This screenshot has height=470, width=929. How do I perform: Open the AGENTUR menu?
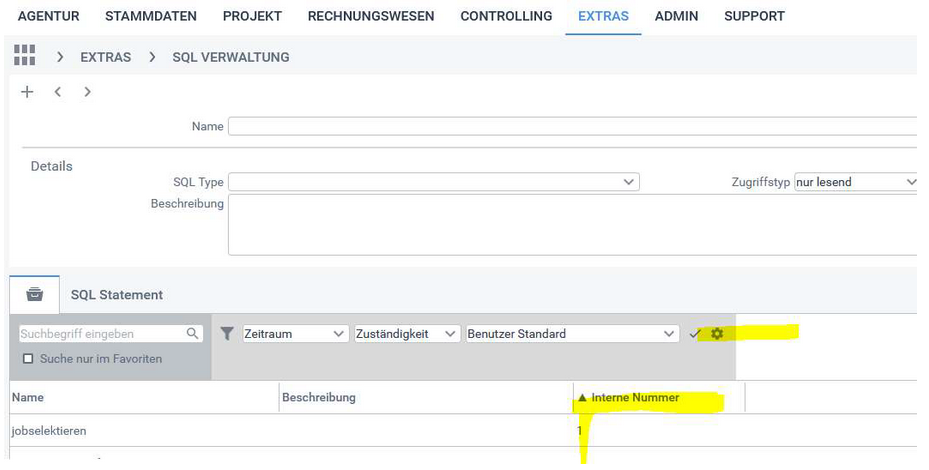[x=49, y=16]
